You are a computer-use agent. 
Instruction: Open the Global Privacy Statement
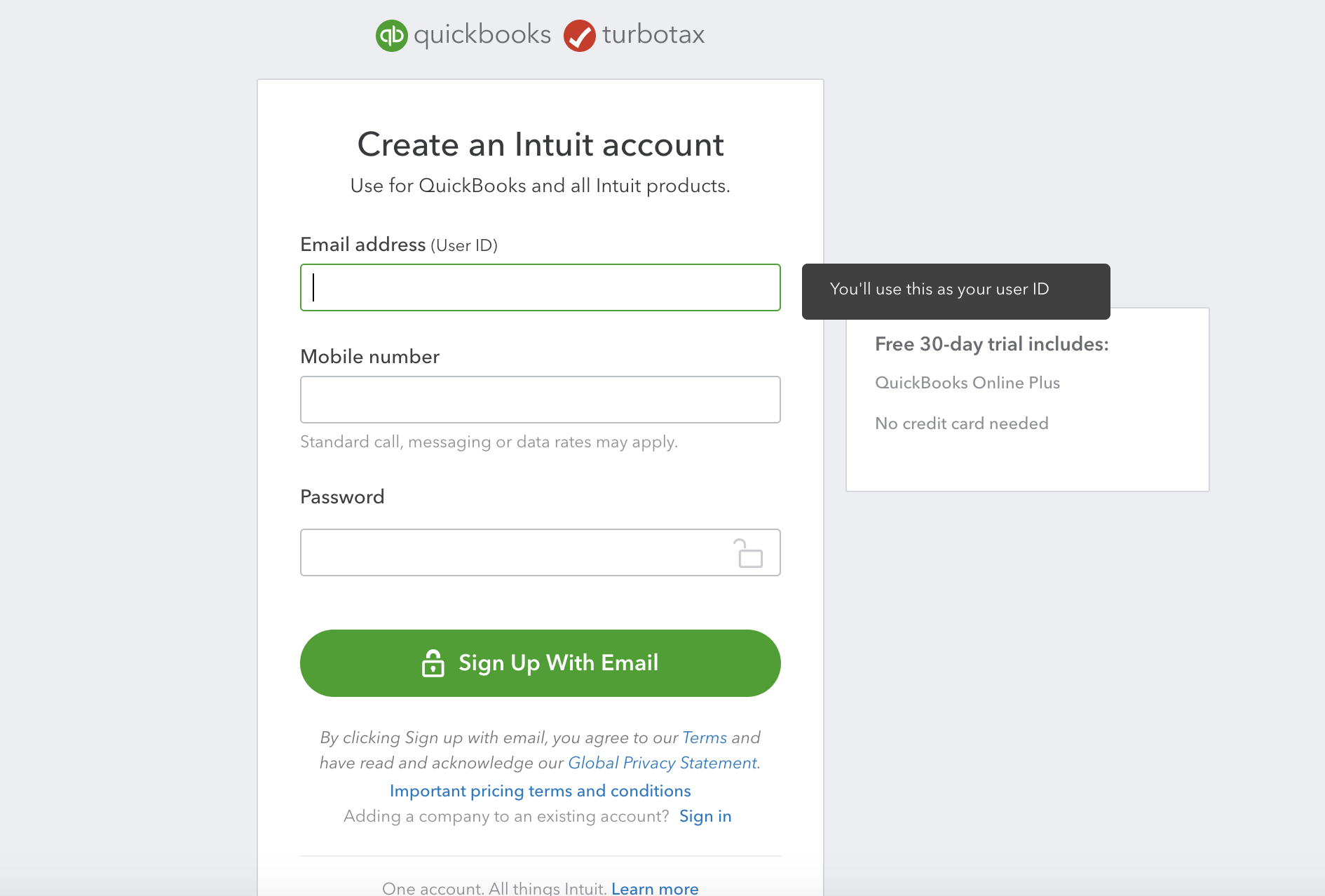point(662,763)
